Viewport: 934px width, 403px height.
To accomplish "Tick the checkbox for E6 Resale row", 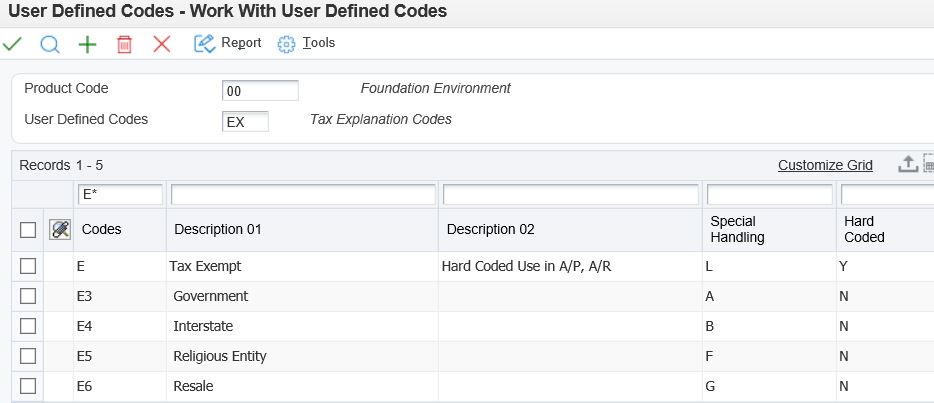I will pos(28,386).
